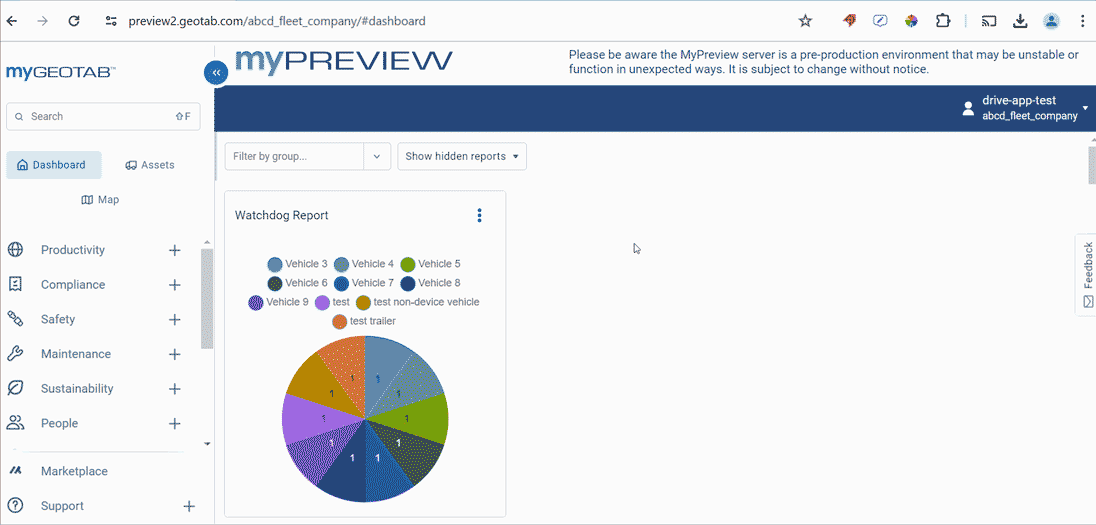The height and width of the screenshot is (525, 1096).
Task: Open the Filter by group dropdown arrow
Action: (x=377, y=157)
